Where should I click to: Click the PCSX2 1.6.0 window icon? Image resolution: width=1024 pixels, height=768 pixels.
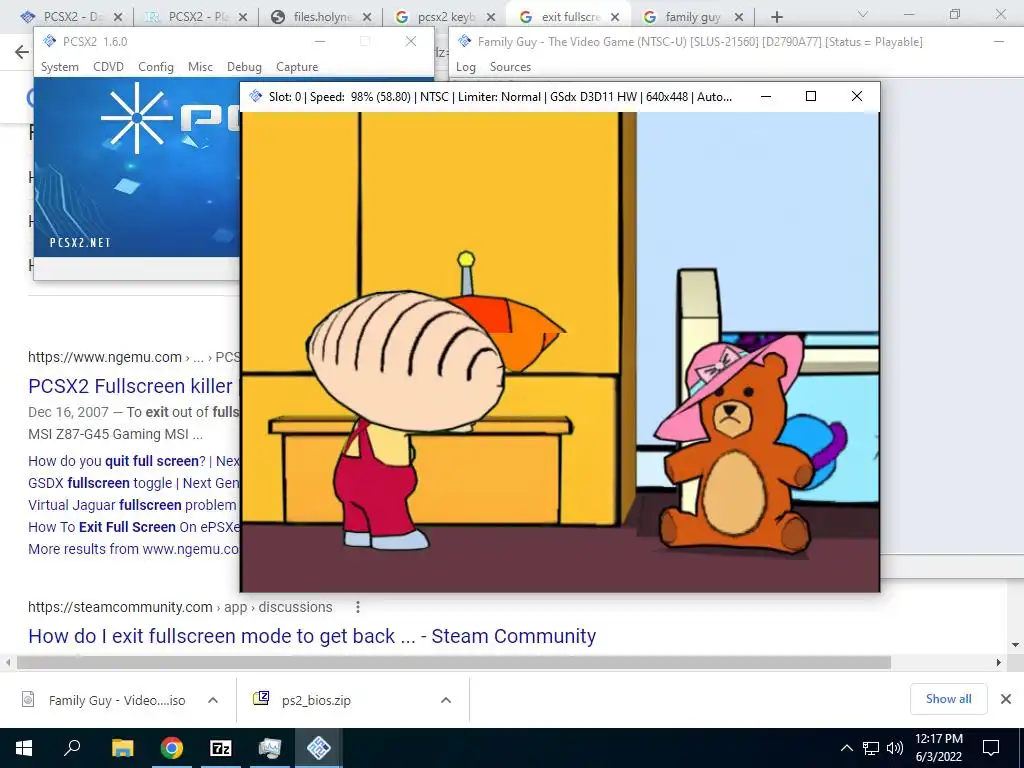click(49, 41)
